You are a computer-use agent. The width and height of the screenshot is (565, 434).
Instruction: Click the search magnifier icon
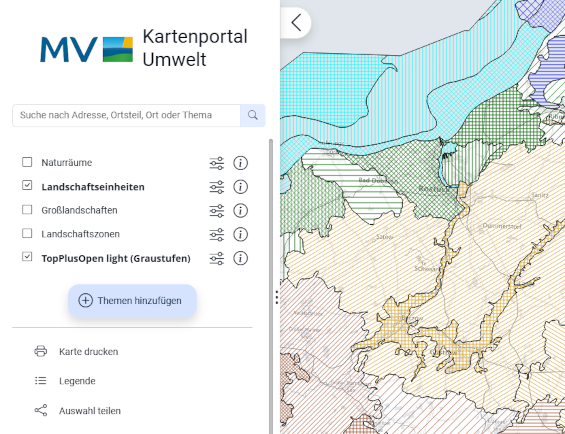[253, 115]
